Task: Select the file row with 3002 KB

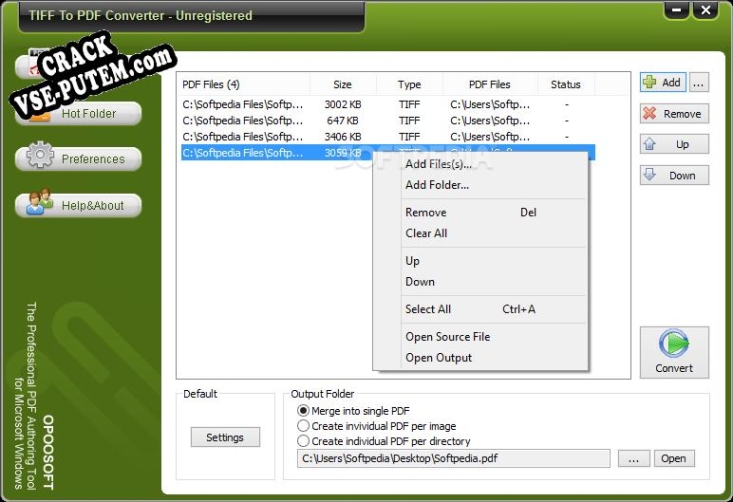Action: click(388, 104)
